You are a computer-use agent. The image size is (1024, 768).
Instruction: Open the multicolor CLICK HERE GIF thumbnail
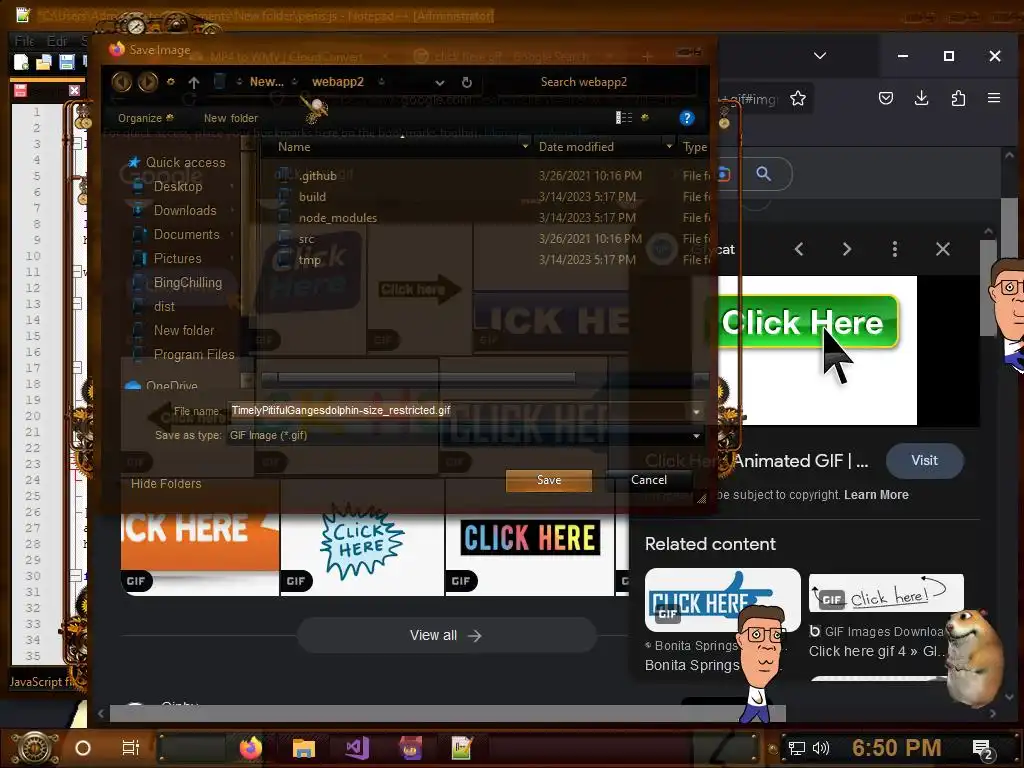click(x=530, y=538)
